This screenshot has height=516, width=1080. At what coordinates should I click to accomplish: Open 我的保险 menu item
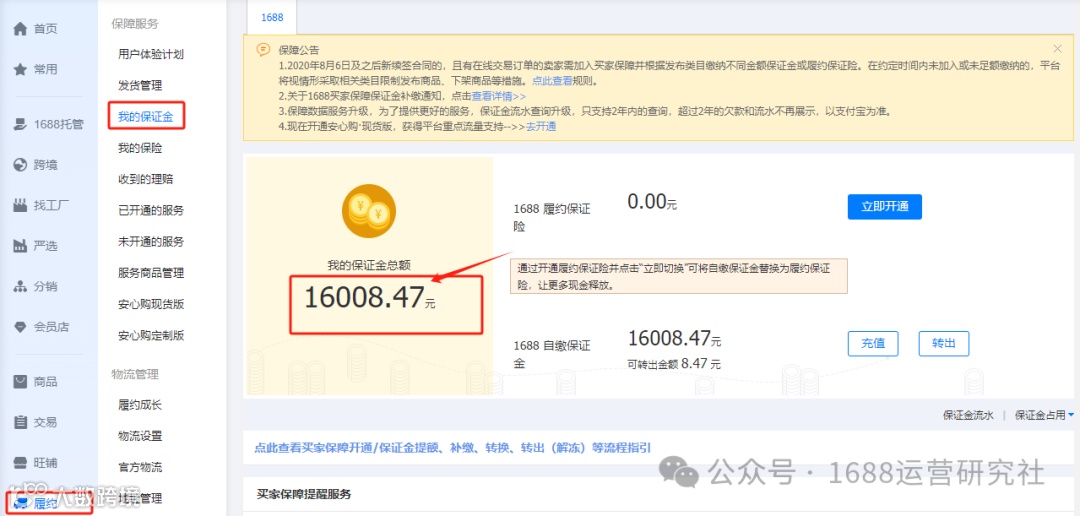pos(140,148)
